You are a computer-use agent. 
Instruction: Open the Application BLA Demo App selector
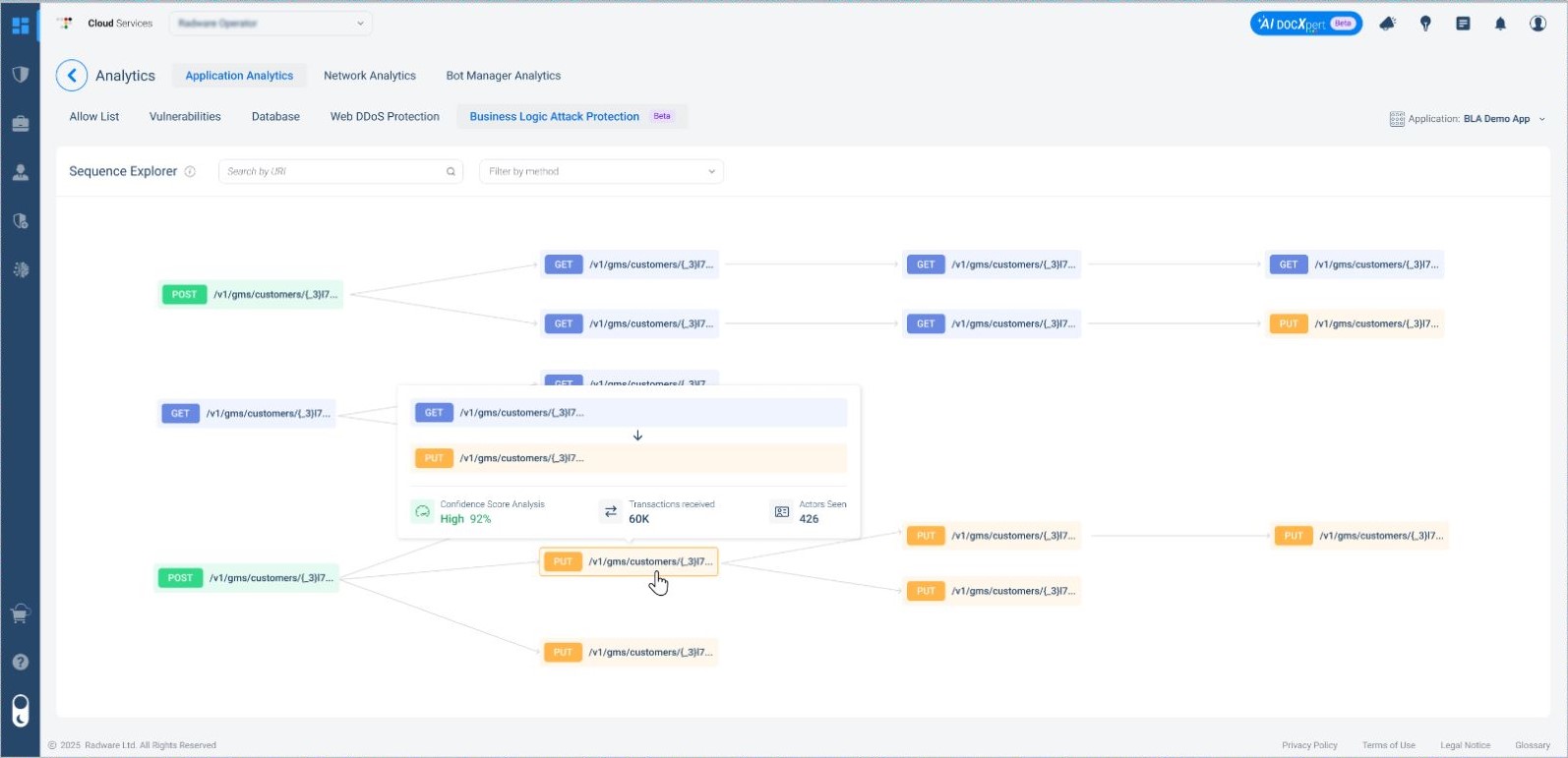[1467, 119]
